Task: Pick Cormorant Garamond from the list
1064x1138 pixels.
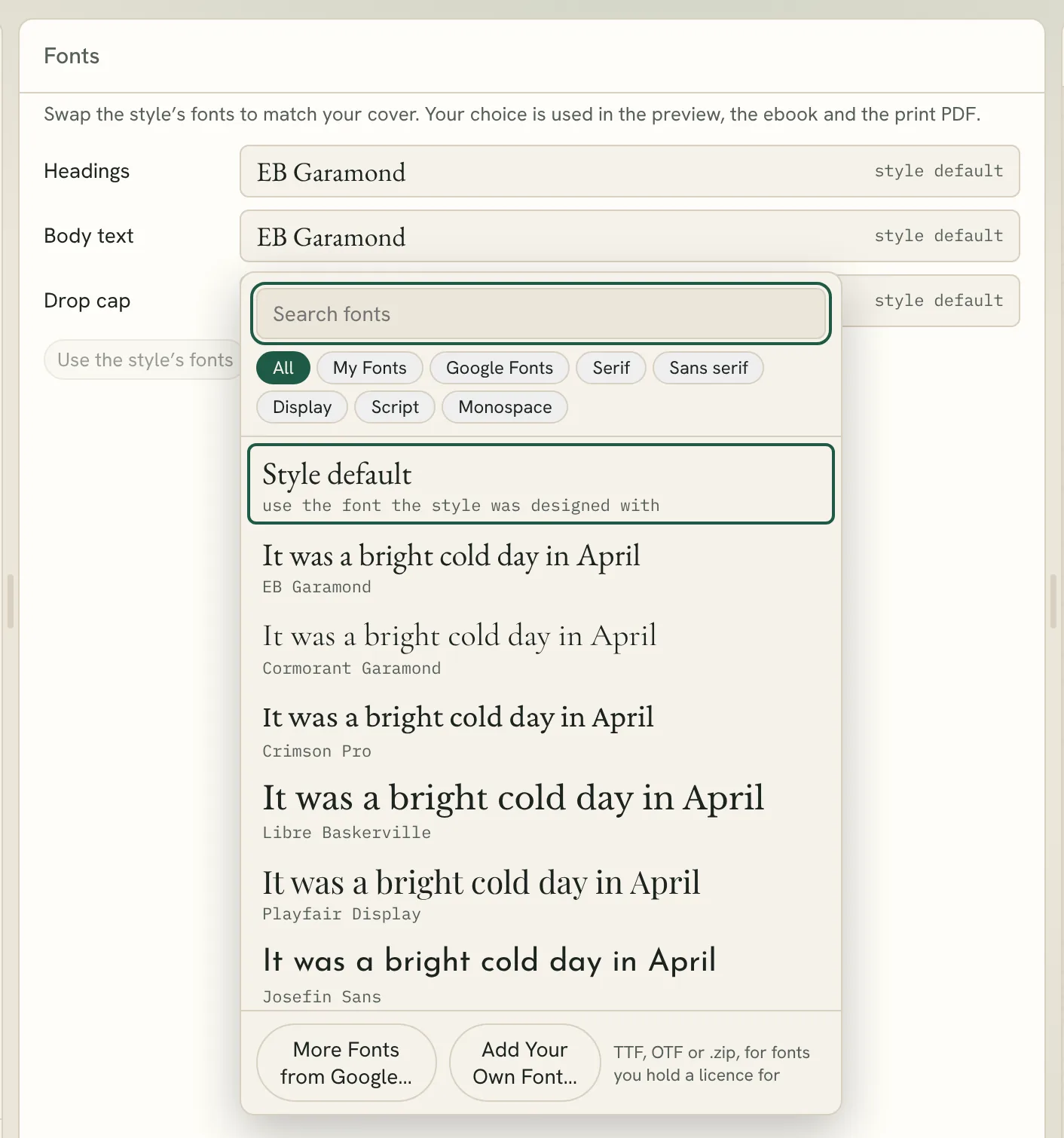Action: pos(540,648)
